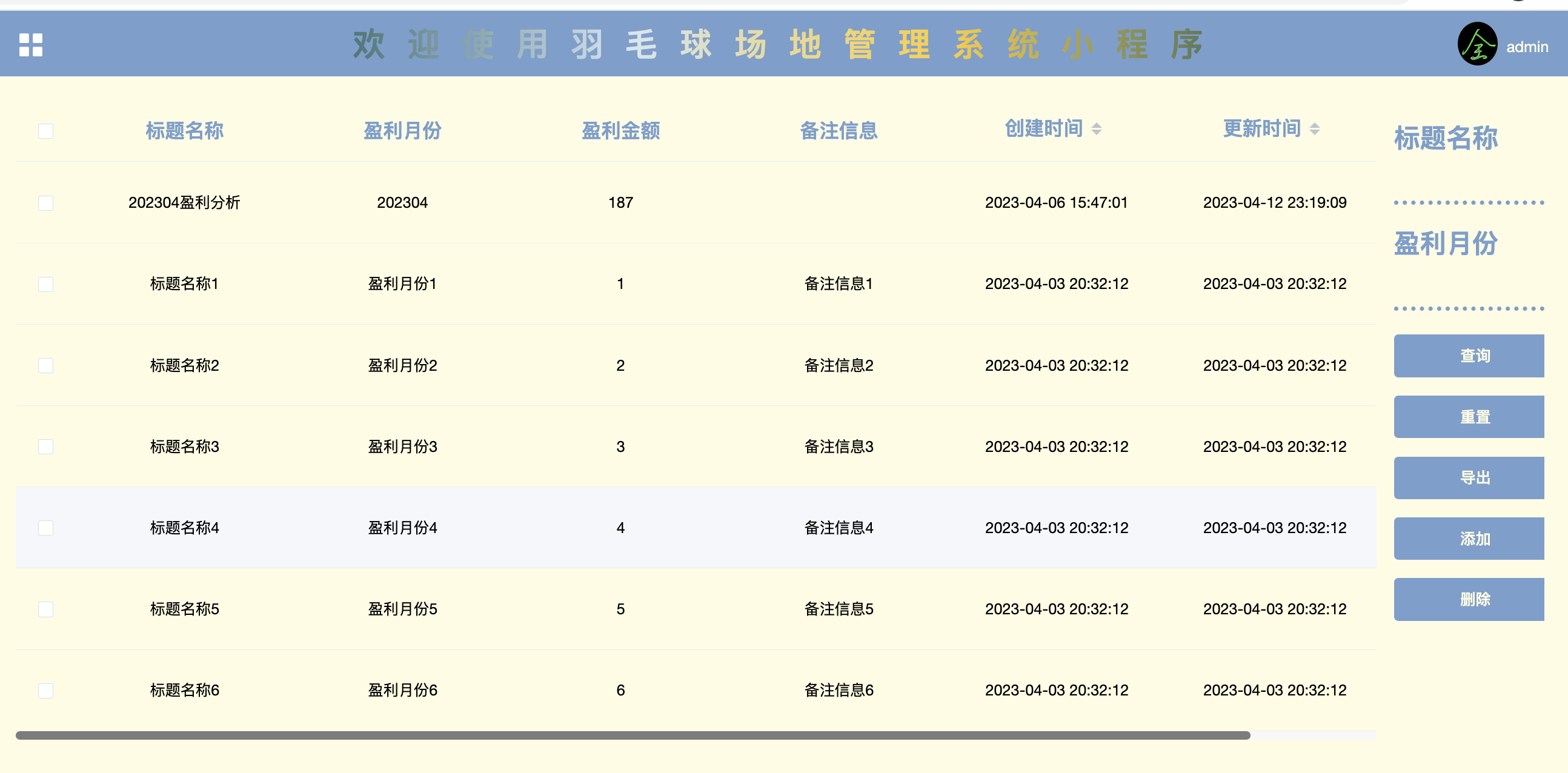Click the 盈利金额 column header
Screen dimensions: 1568x773
coord(621,130)
